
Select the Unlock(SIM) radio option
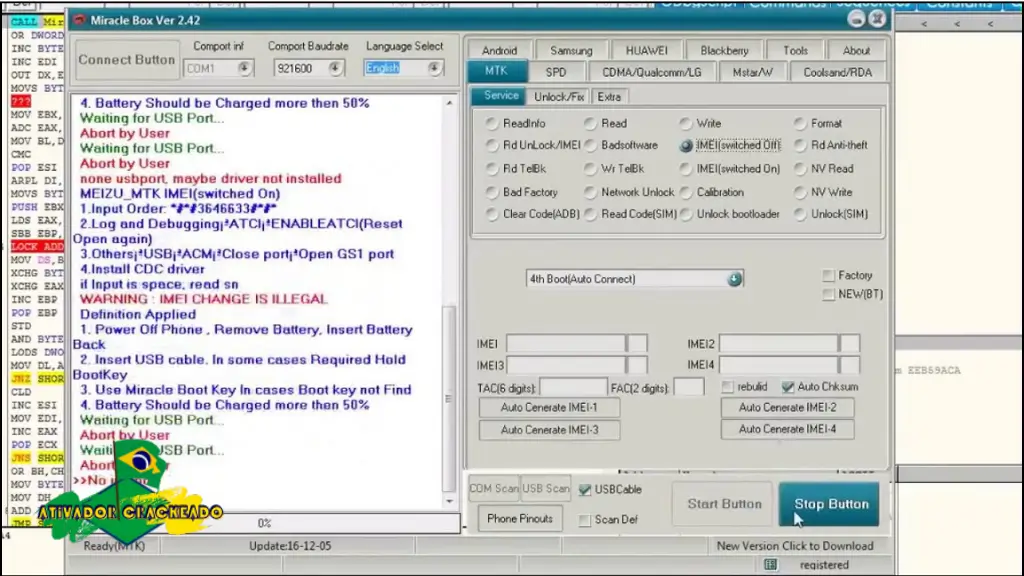point(800,214)
